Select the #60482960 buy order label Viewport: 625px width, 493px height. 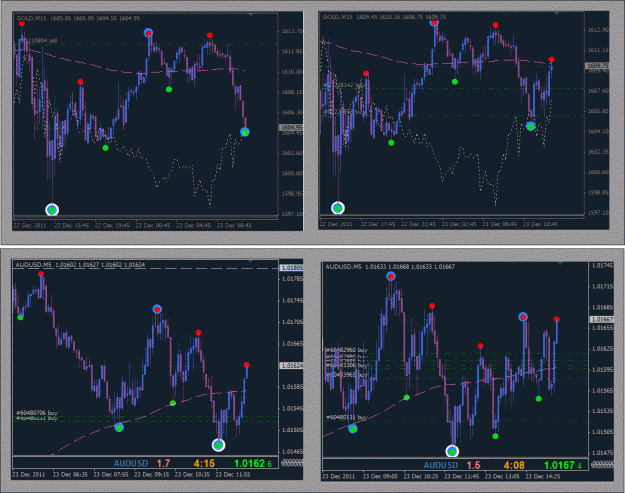coord(346,350)
